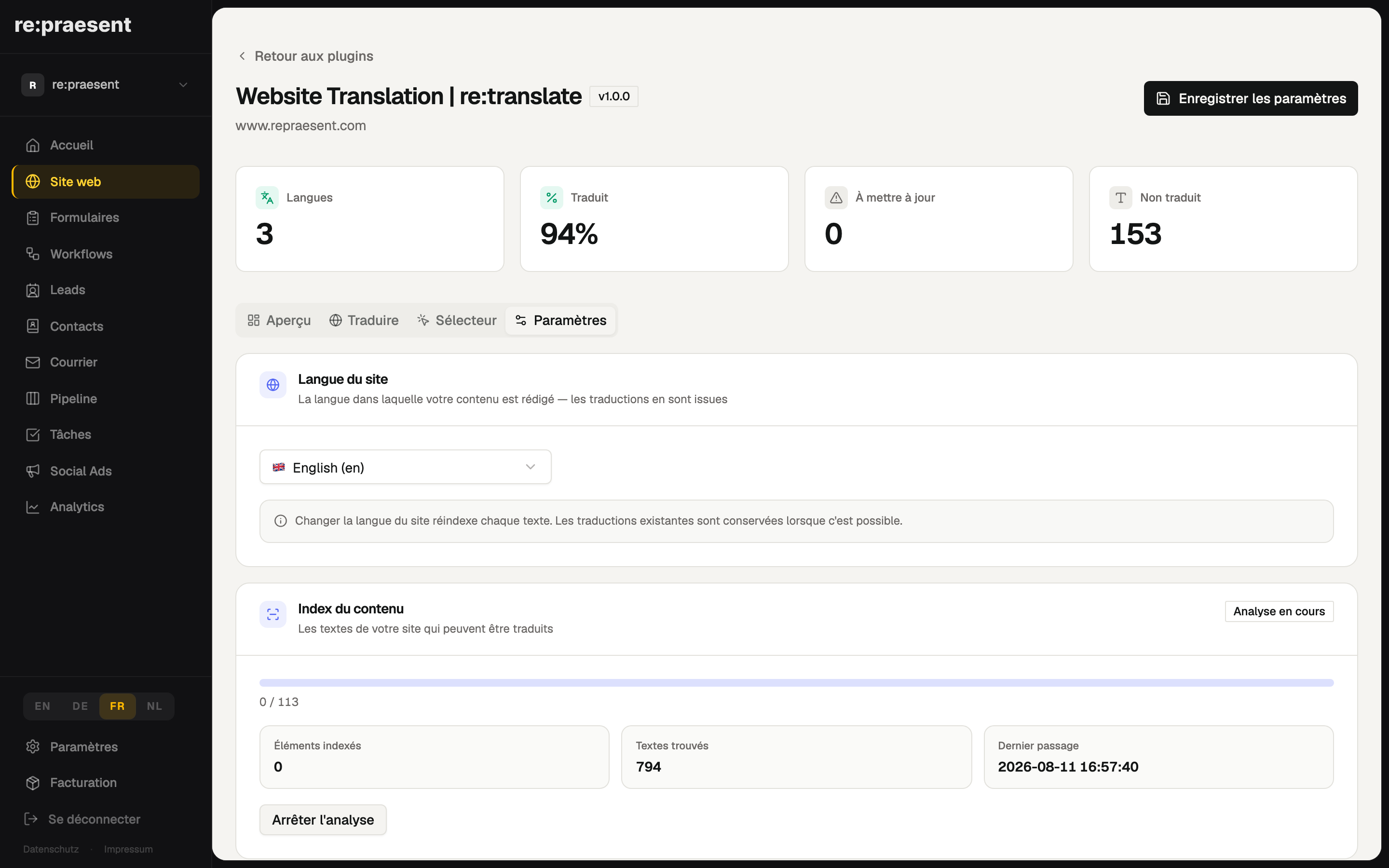Open Analytics chart icon
Viewport: 1389px width, 868px height.
tap(33, 507)
